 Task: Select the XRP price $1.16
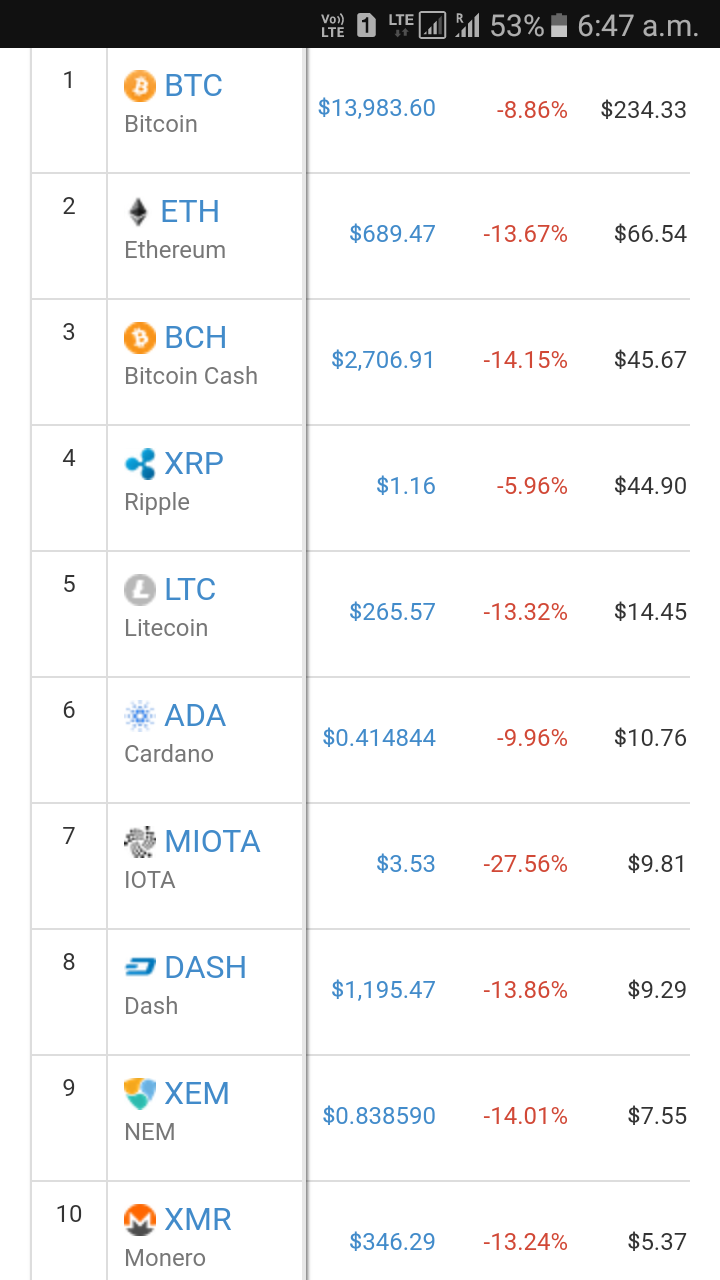[406, 486]
